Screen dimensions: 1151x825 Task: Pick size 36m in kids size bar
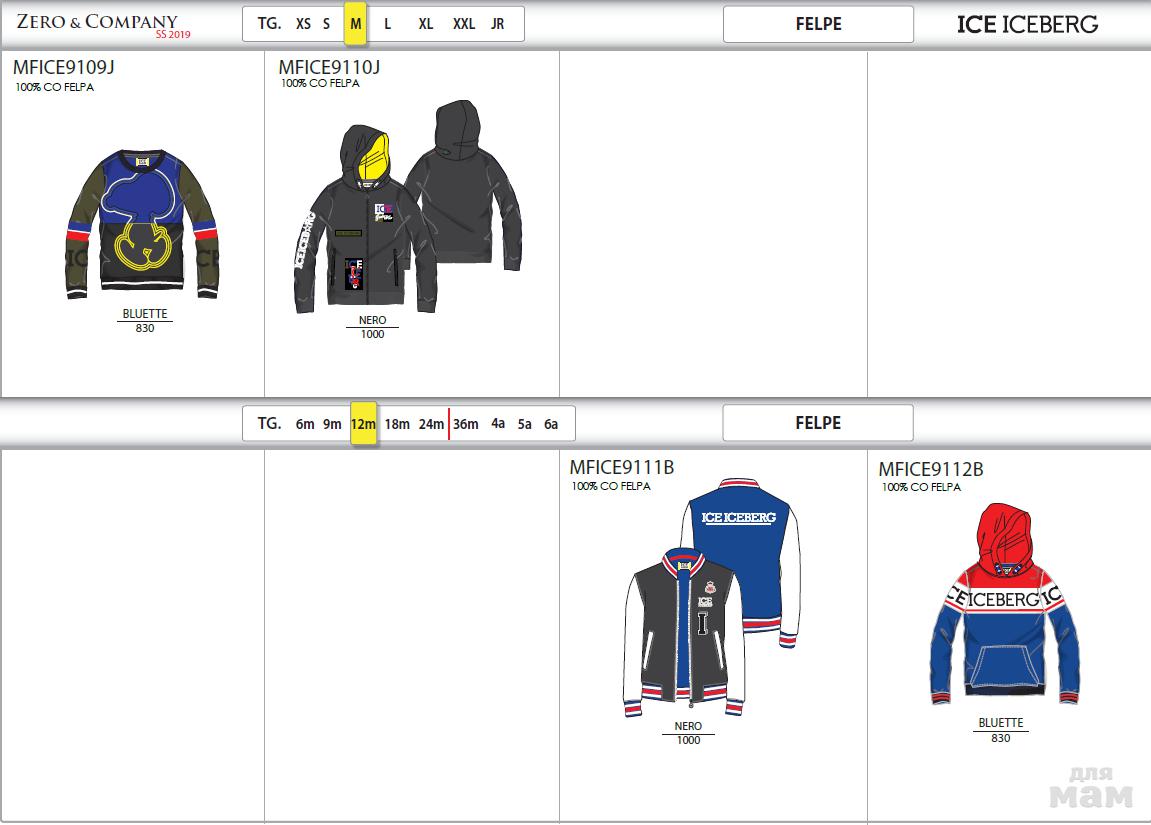coord(466,424)
